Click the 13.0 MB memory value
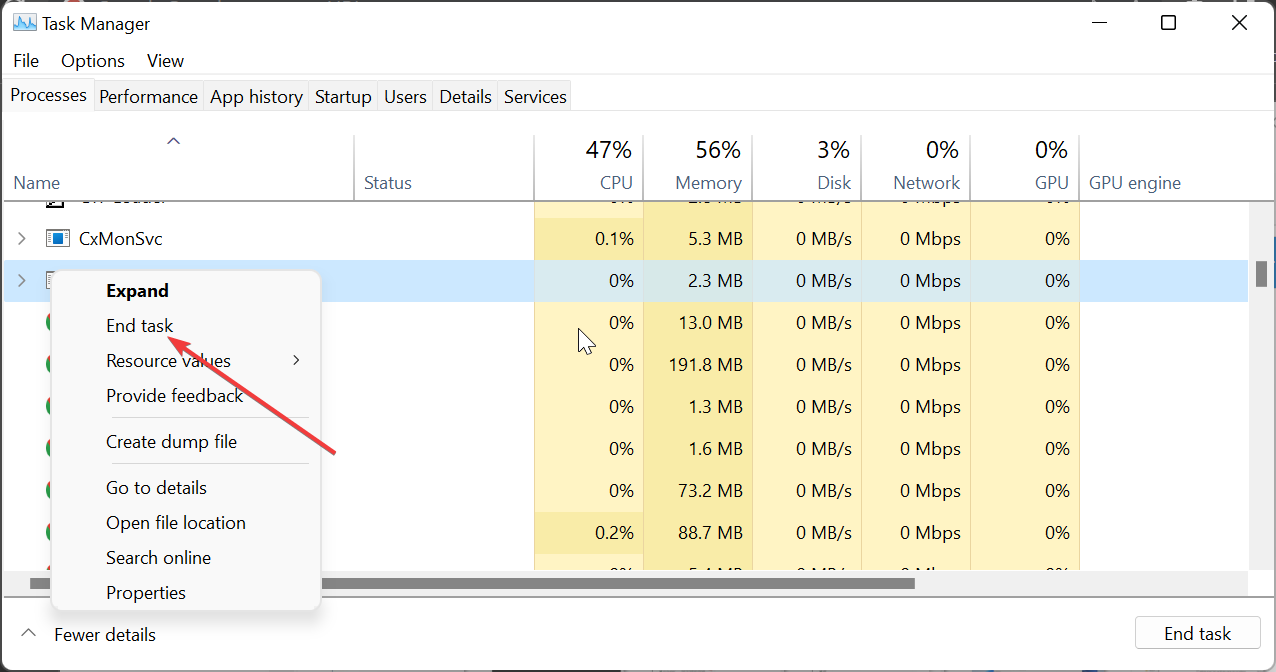This screenshot has height=672, width=1276. [x=712, y=323]
